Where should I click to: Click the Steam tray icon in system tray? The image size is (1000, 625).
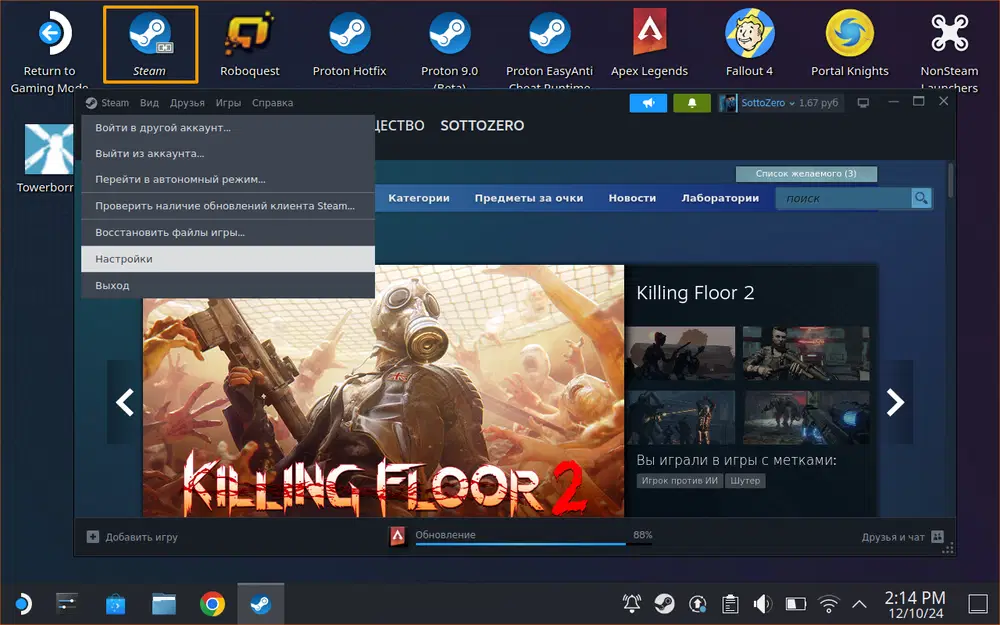click(x=664, y=604)
